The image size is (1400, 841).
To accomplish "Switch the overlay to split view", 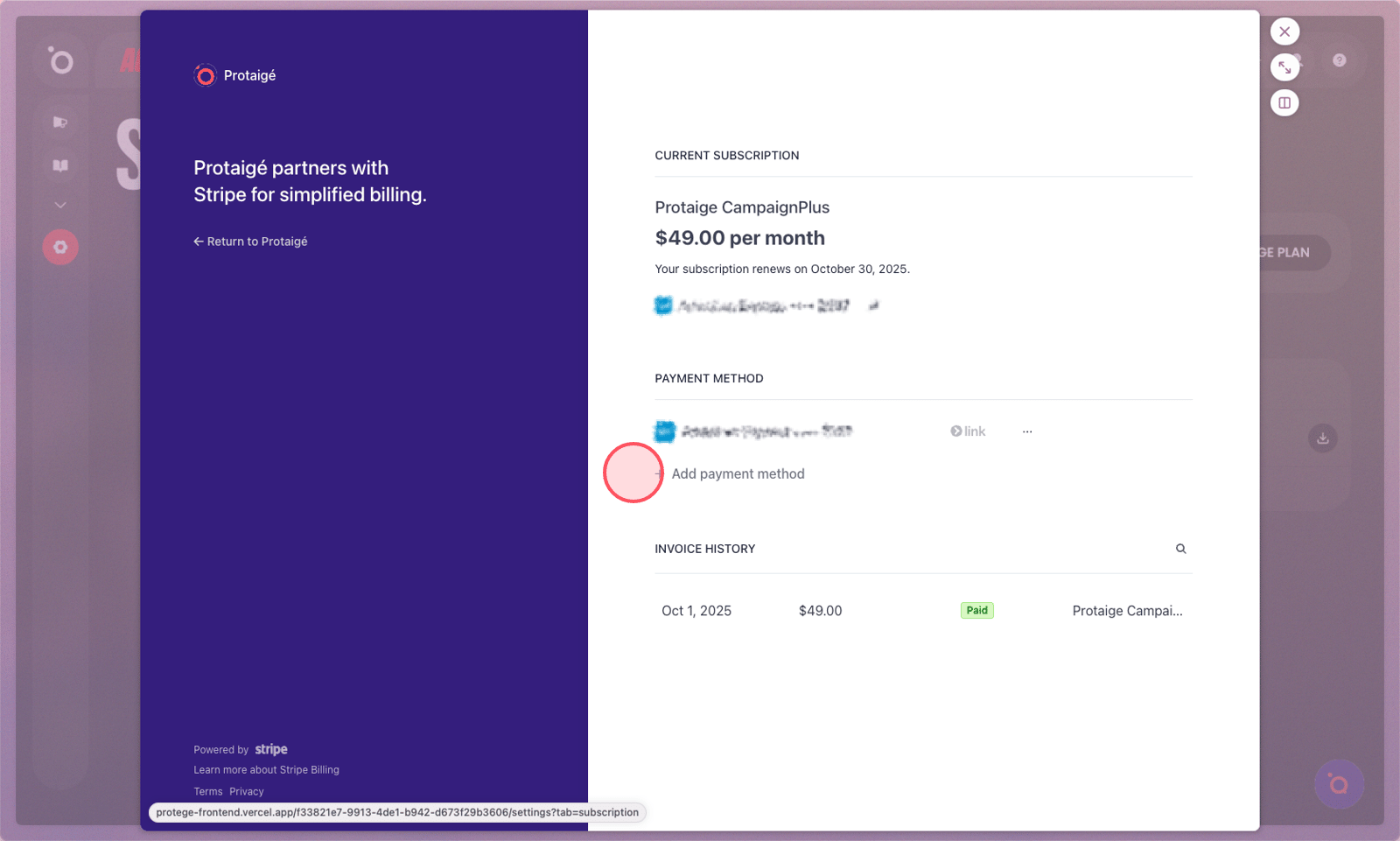I will tap(1284, 103).
